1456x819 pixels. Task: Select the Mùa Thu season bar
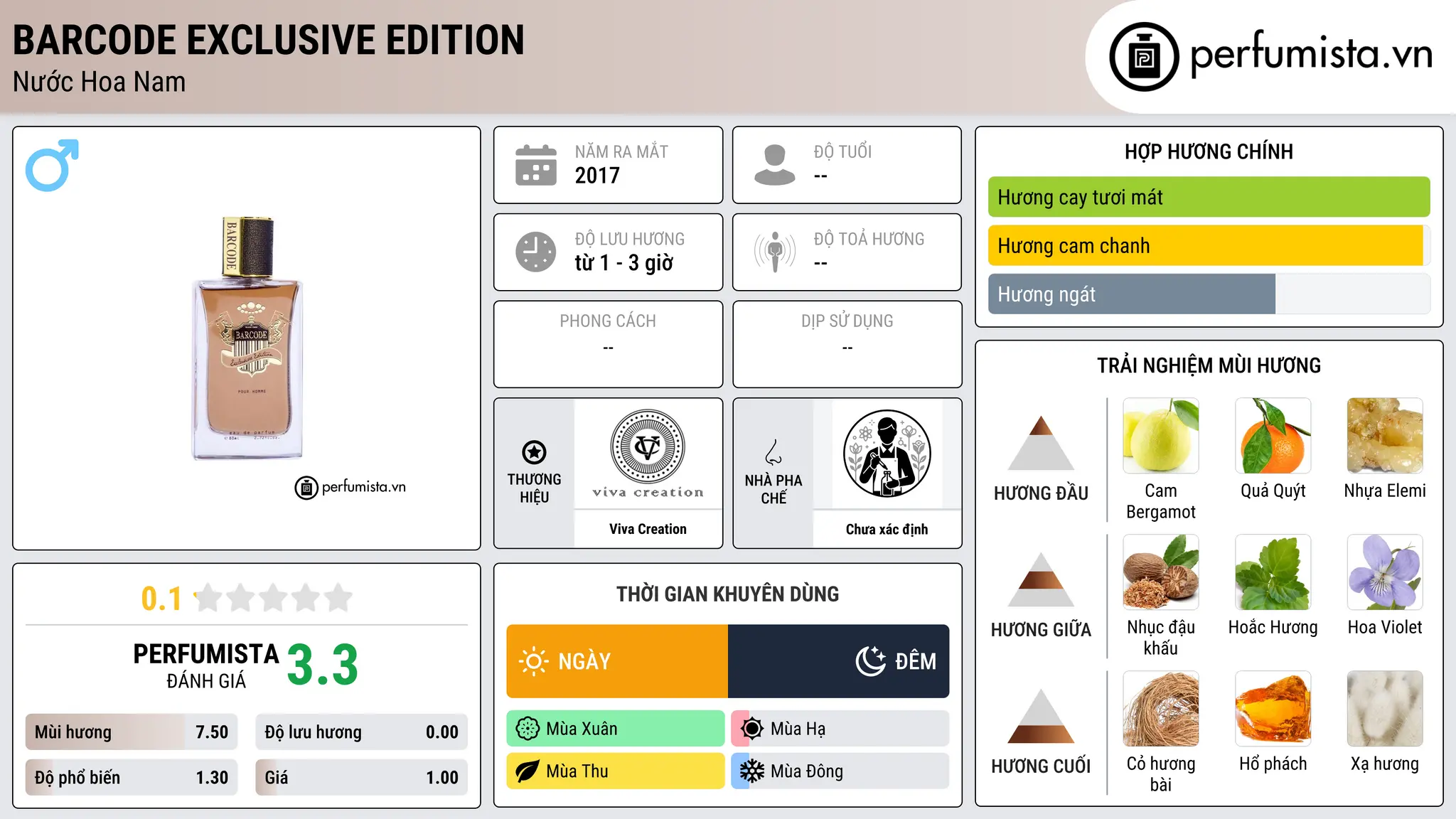(x=616, y=771)
